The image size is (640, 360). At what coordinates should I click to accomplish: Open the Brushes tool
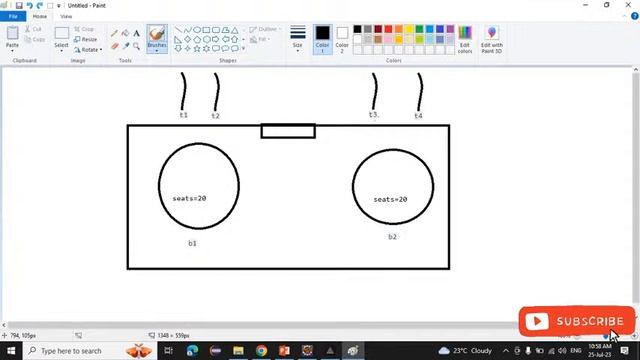click(157, 39)
